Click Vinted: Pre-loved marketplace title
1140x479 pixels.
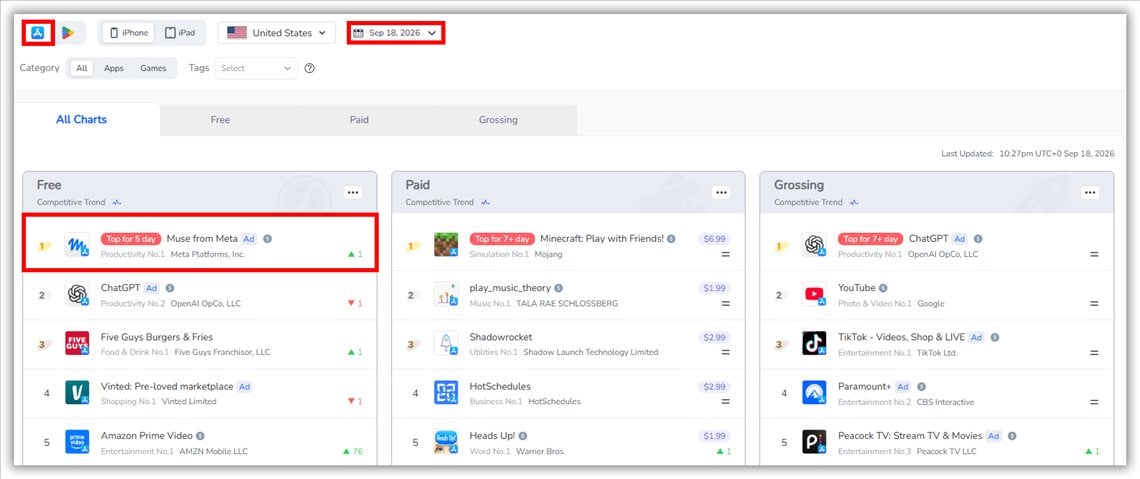click(166, 387)
